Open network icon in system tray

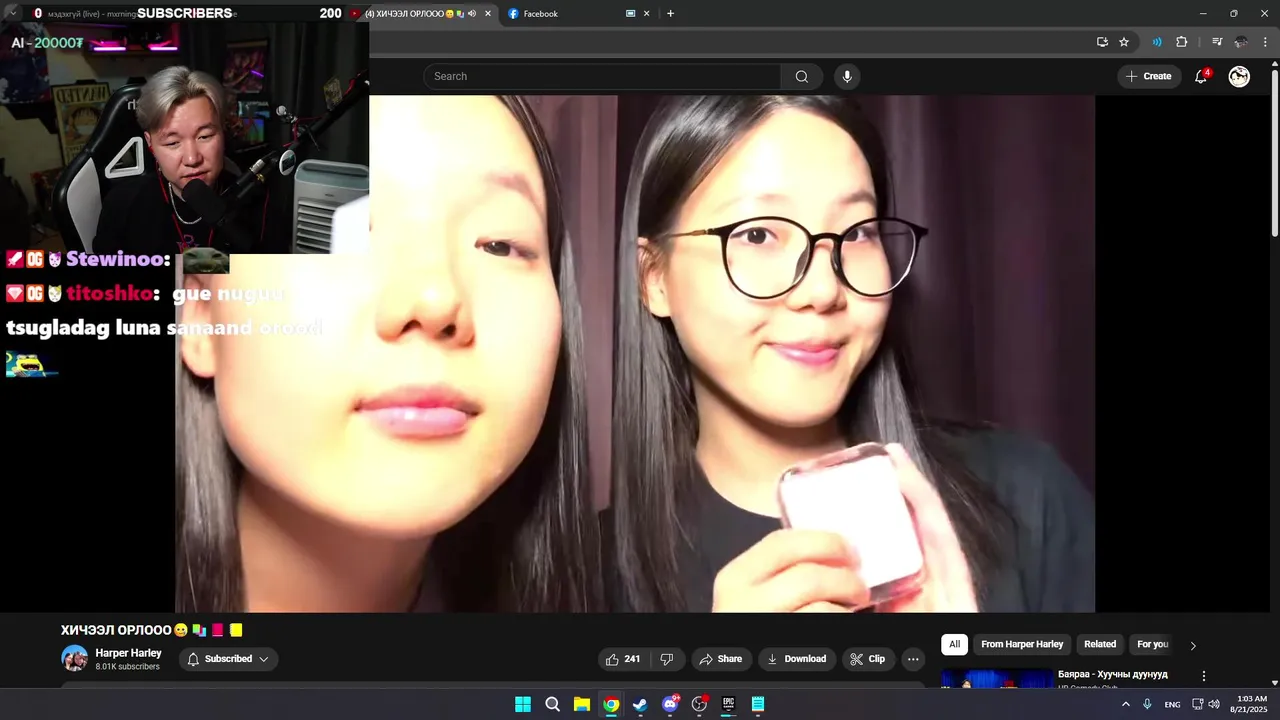pyautogui.click(x=1197, y=704)
